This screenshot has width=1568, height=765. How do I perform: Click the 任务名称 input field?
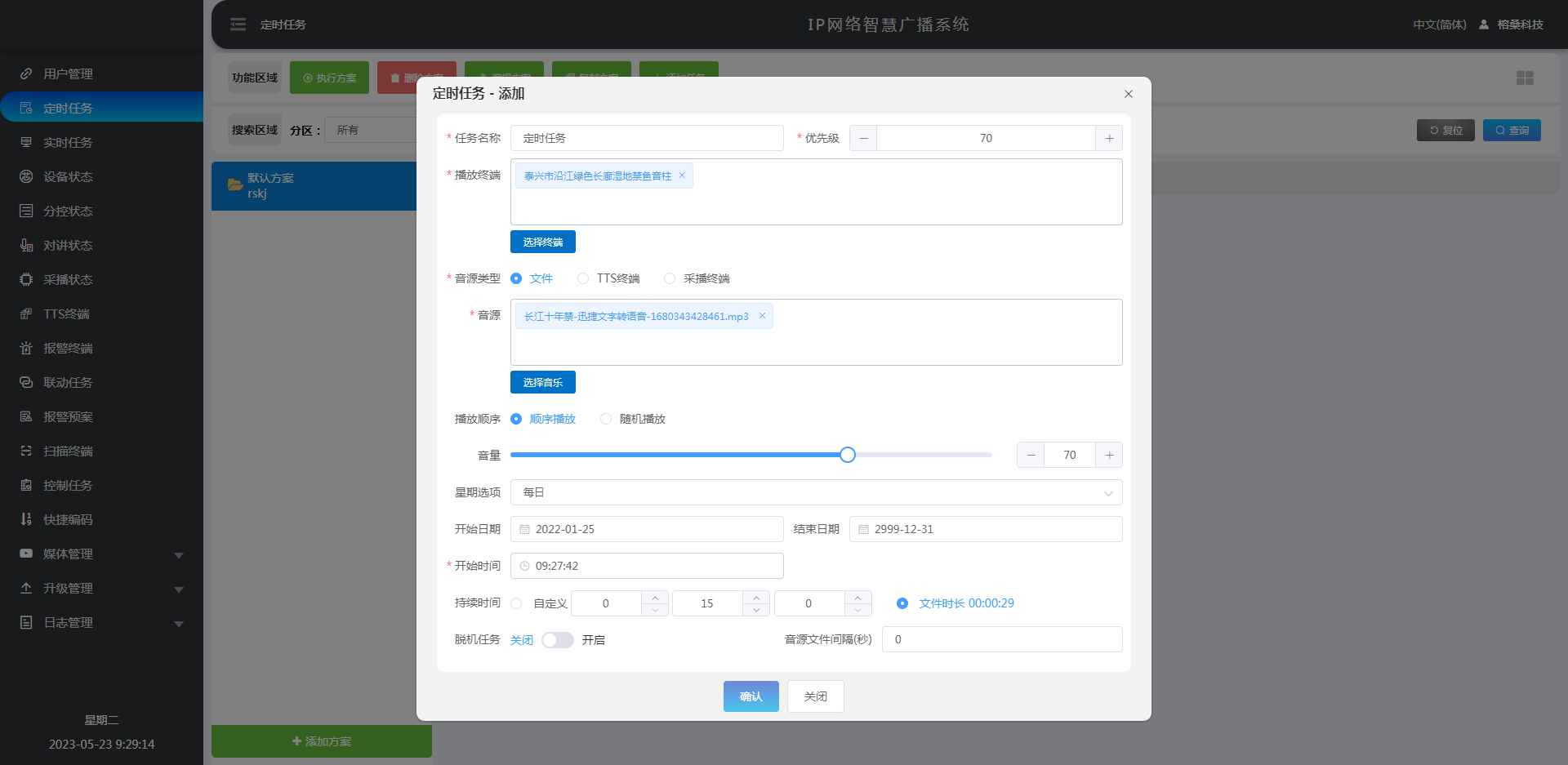click(647, 138)
